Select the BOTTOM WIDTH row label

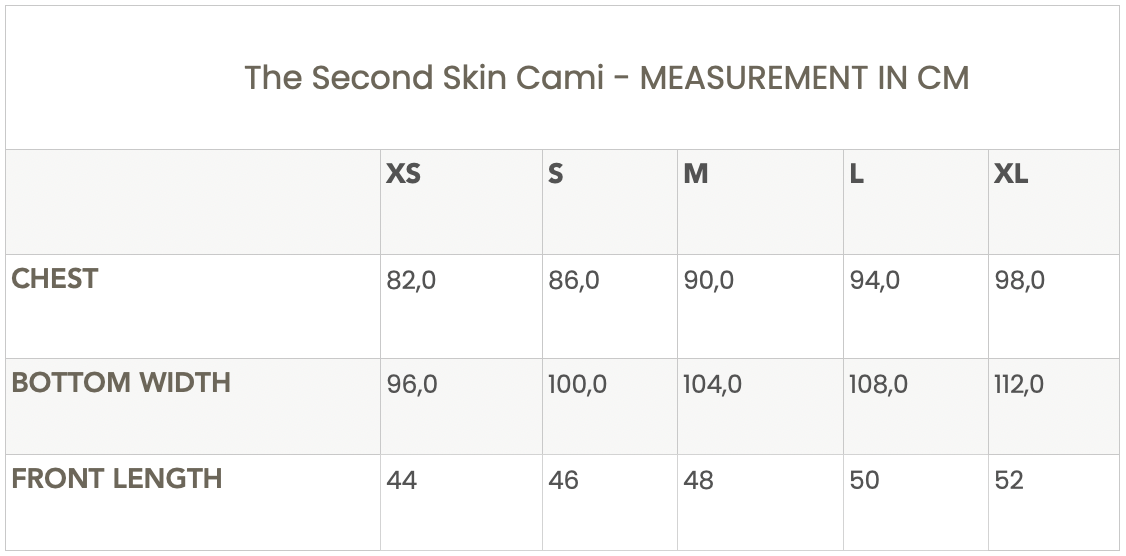(x=121, y=383)
